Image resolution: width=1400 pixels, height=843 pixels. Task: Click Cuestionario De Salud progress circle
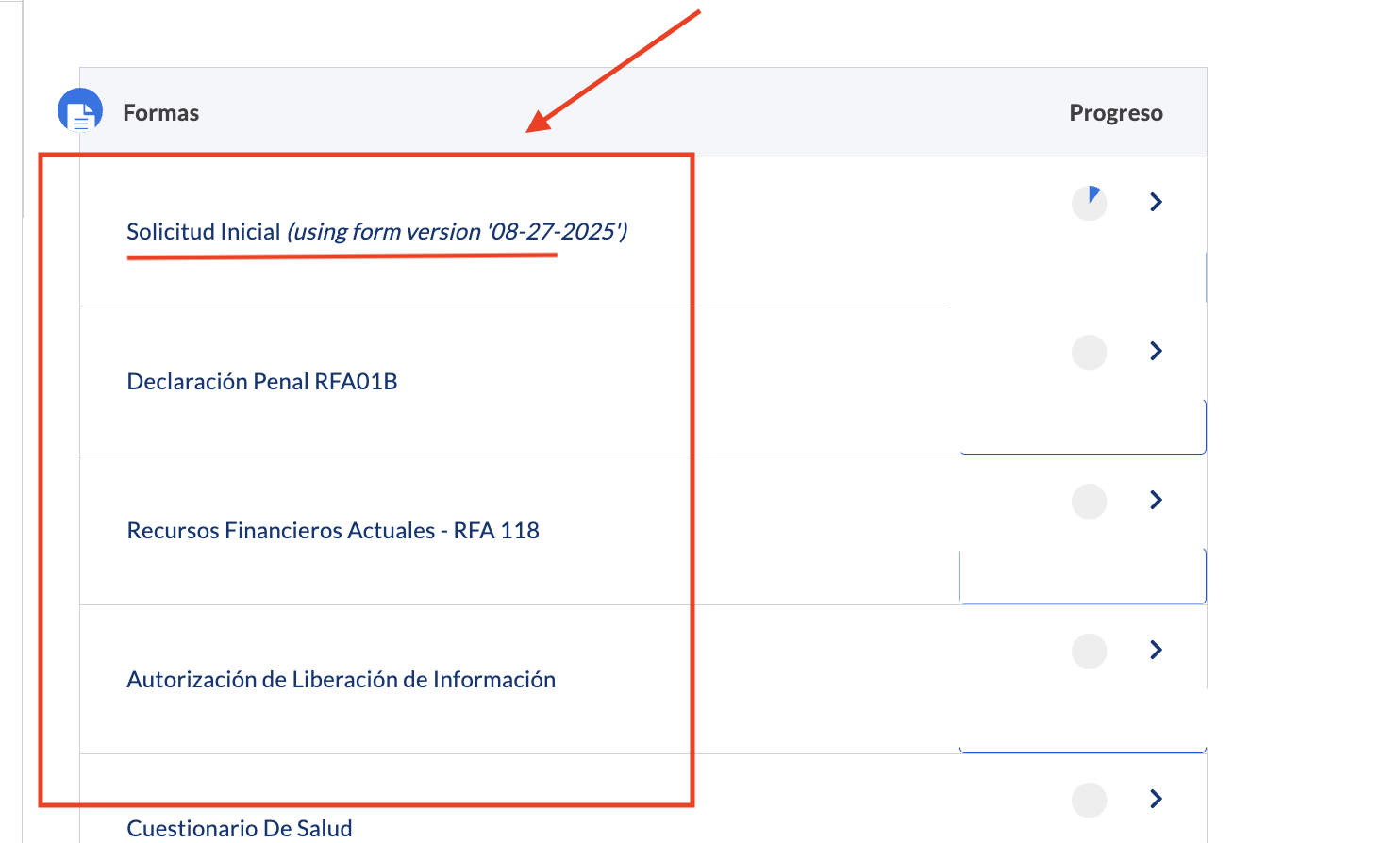pyautogui.click(x=1090, y=800)
